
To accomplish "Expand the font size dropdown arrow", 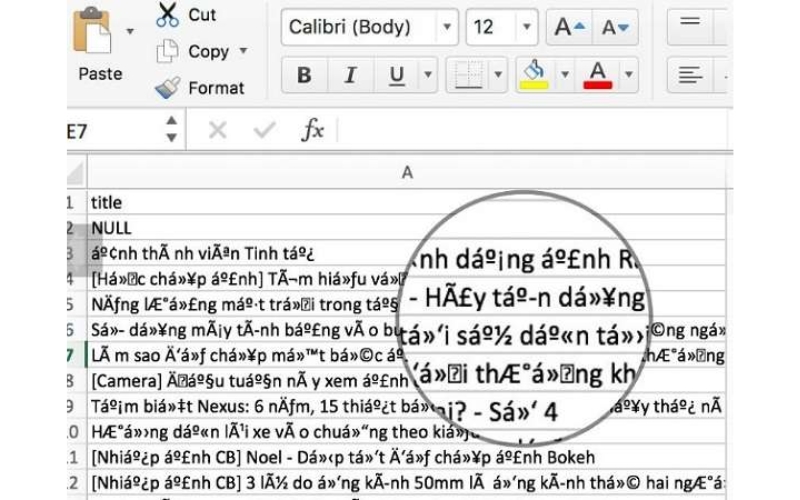I will 527,27.
